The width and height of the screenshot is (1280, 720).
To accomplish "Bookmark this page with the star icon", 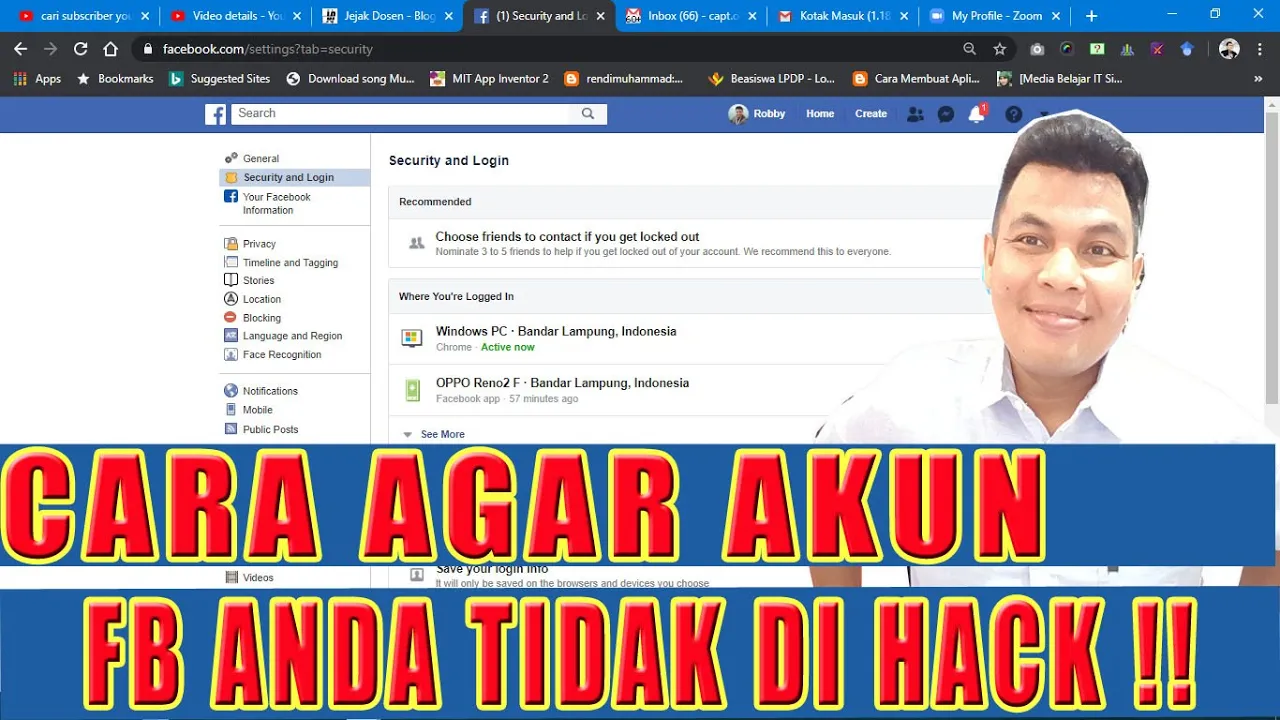I will pos(999,49).
